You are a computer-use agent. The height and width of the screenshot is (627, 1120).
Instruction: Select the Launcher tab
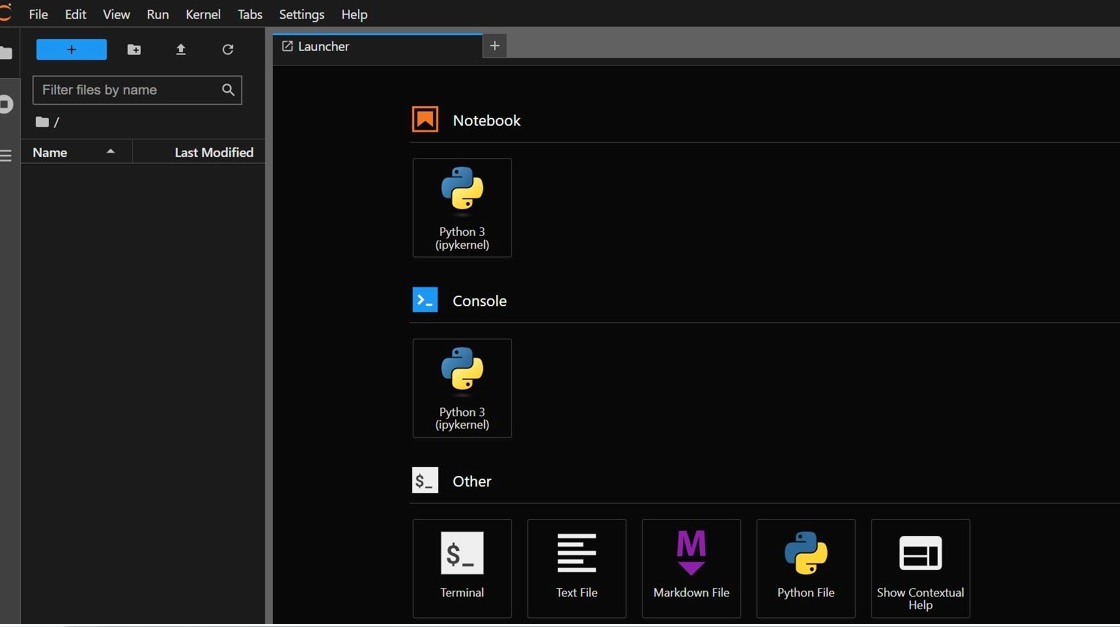coord(378,46)
